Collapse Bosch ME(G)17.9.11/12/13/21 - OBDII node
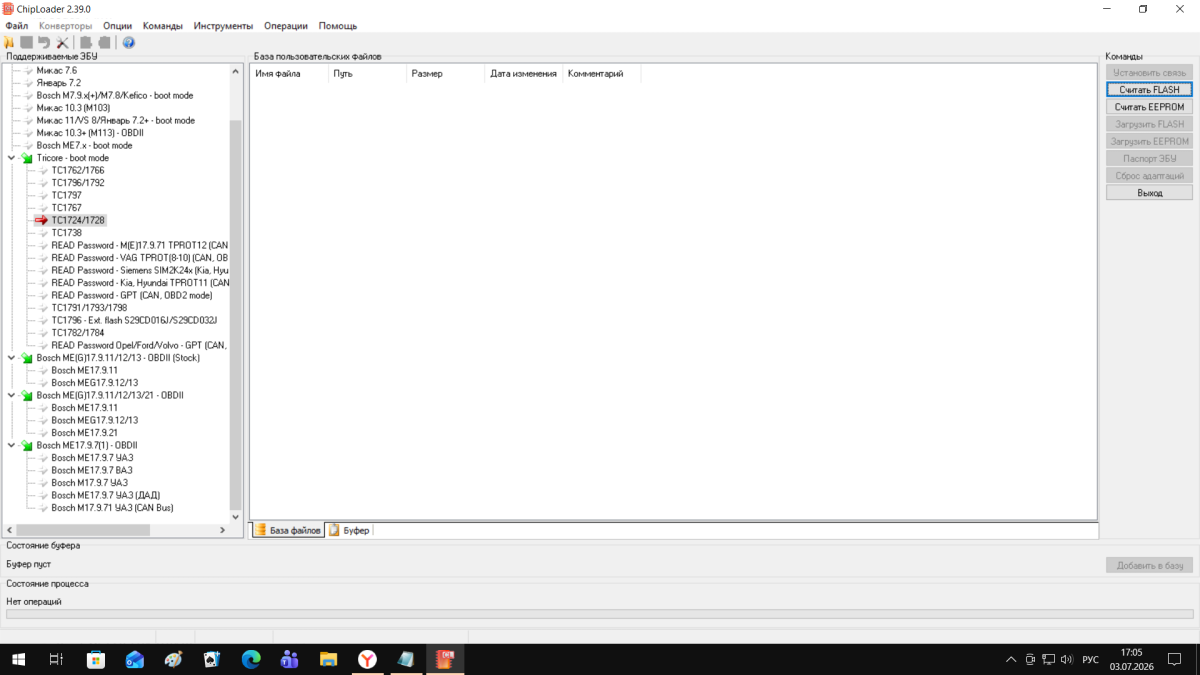The width and height of the screenshot is (1200, 675). coord(12,396)
